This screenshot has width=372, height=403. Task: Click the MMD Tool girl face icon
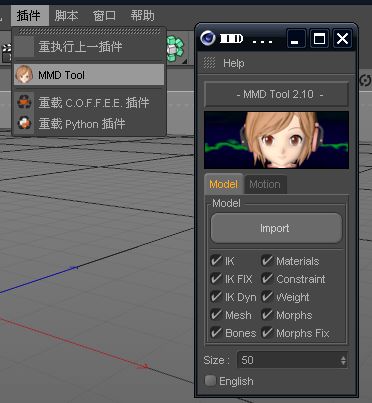24,75
